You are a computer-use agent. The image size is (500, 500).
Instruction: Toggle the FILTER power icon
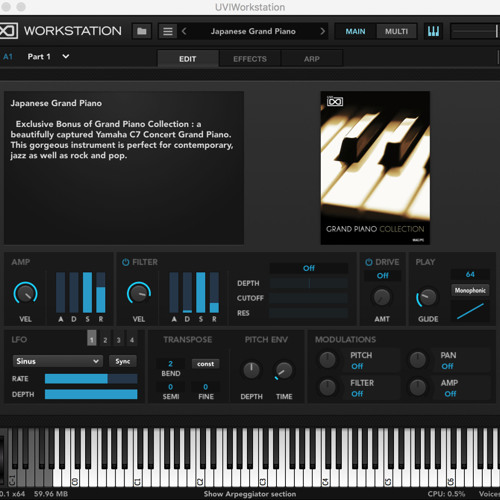[x=125, y=262]
